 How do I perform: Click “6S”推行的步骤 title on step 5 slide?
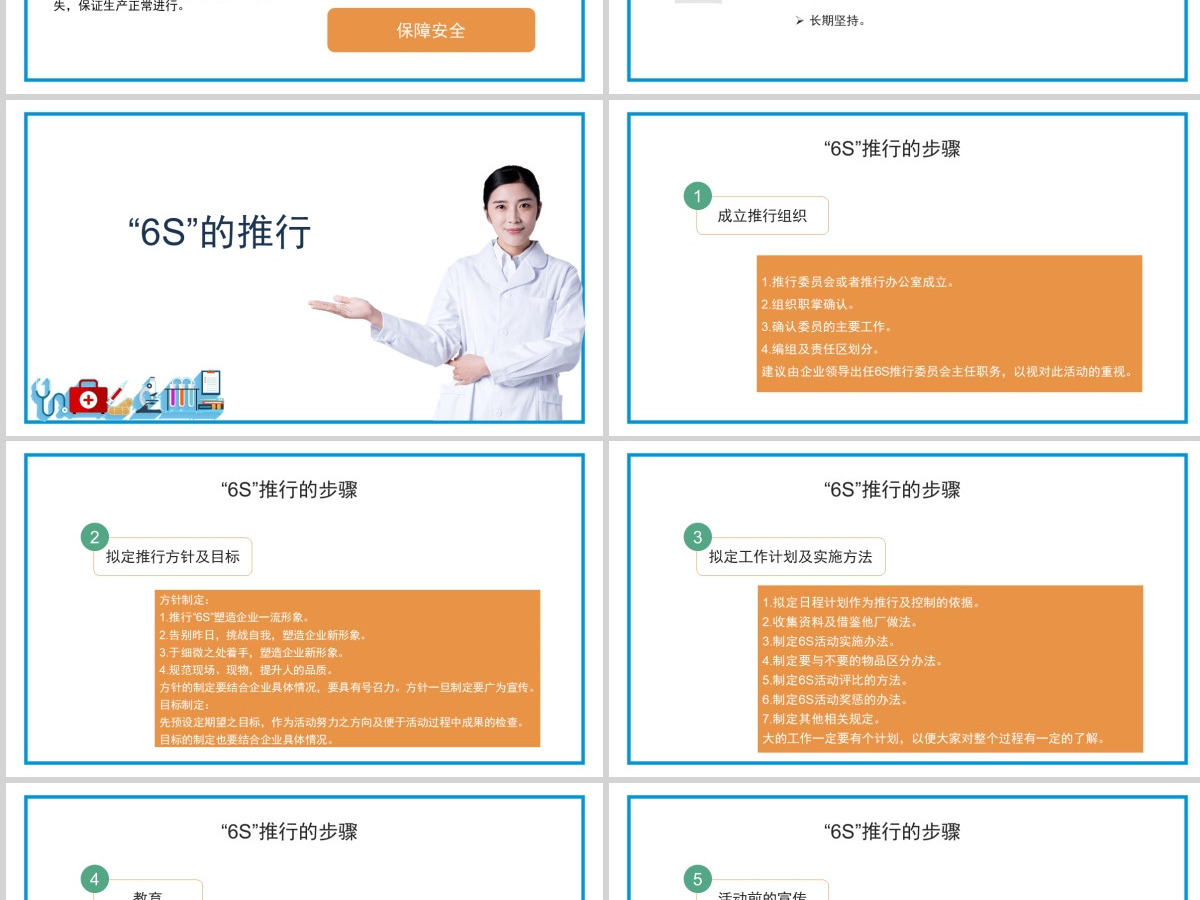[x=892, y=832]
